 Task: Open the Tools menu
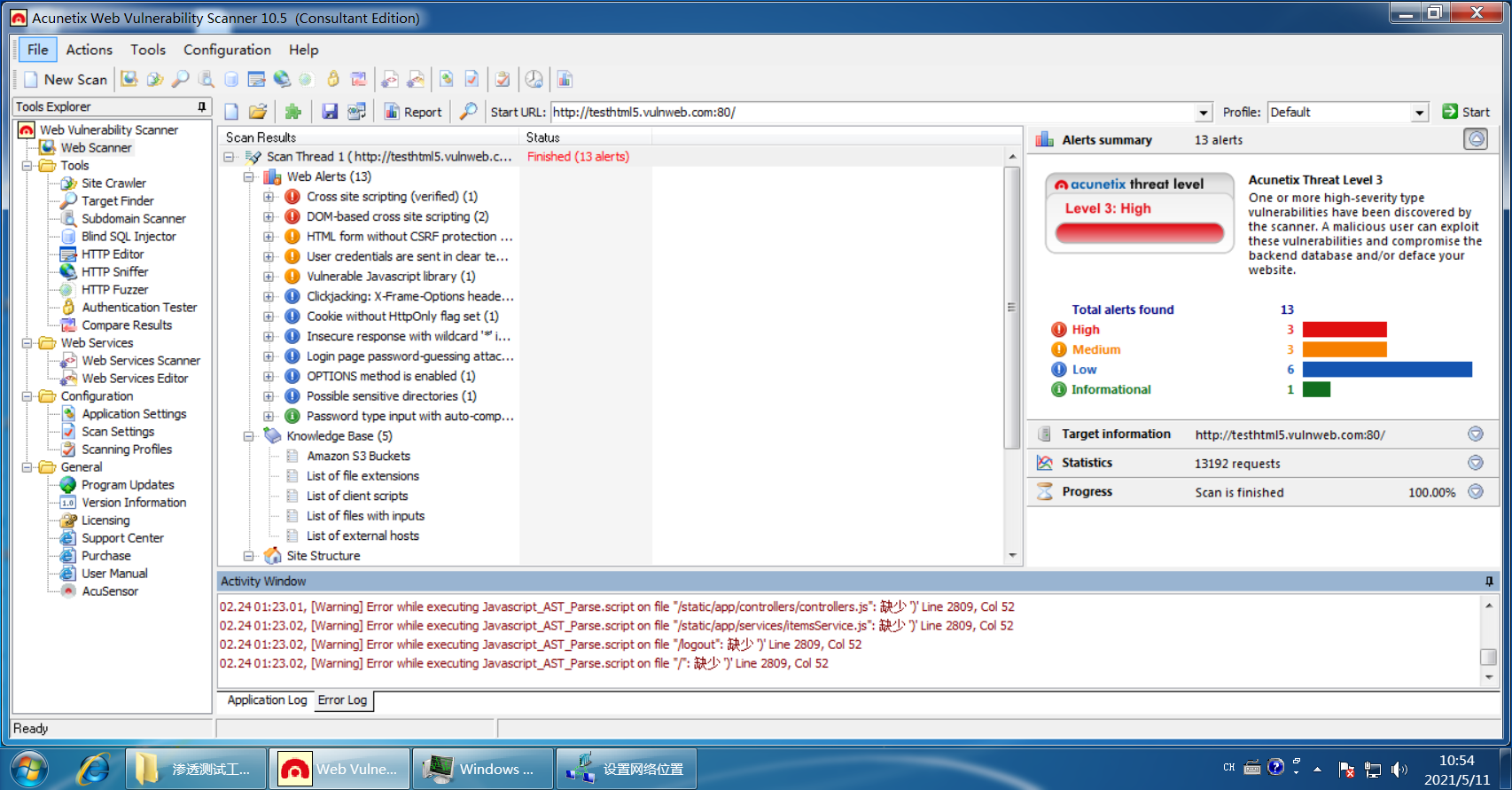click(148, 50)
